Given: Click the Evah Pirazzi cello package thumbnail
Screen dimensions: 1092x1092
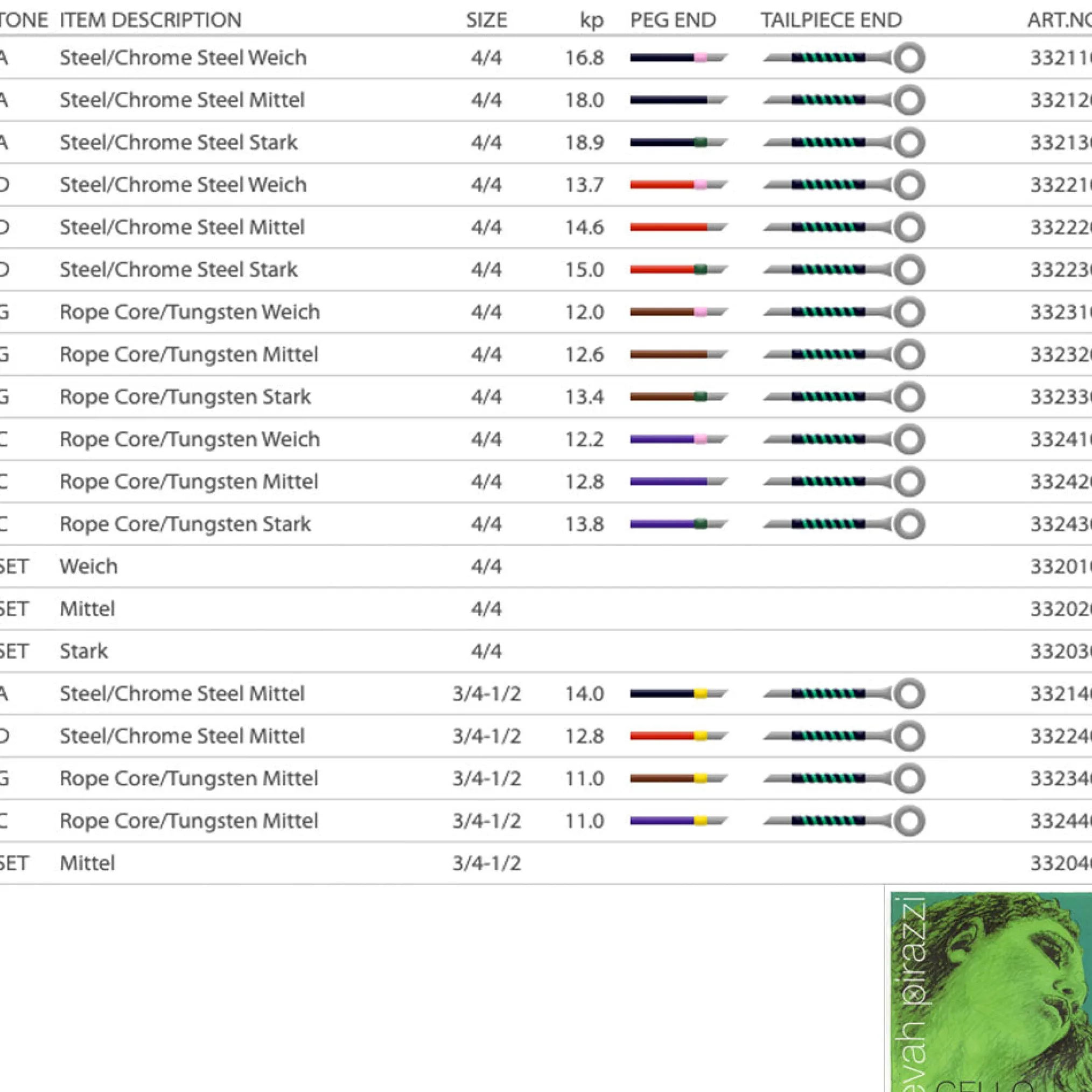Looking at the screenshot, I should (x=990, y=991).
